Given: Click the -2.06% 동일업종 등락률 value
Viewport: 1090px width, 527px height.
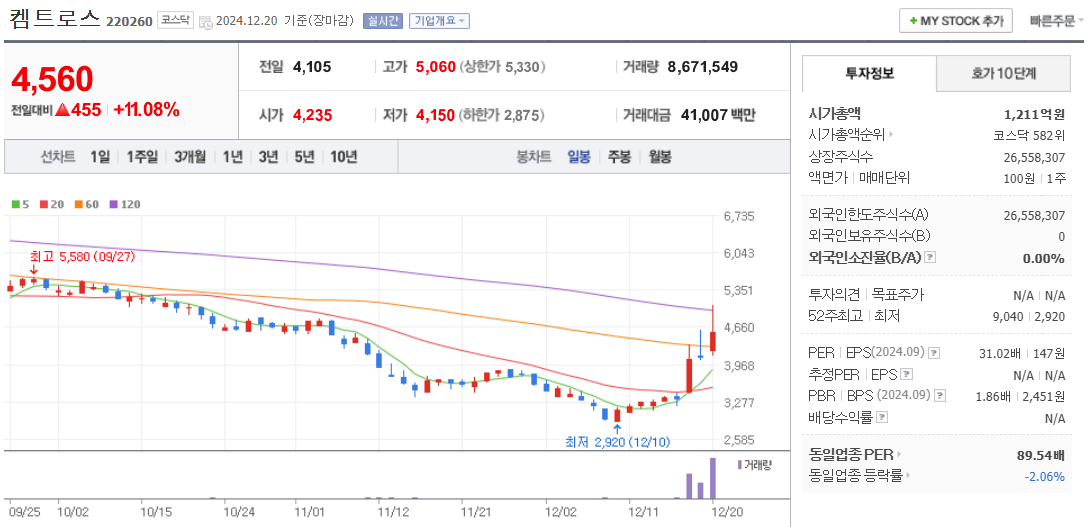Looking at the screenshot, I should 1045,477.
